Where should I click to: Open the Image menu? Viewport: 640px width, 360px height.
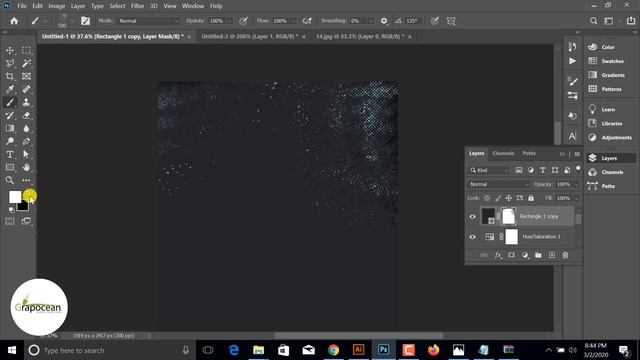click(57, 6)
